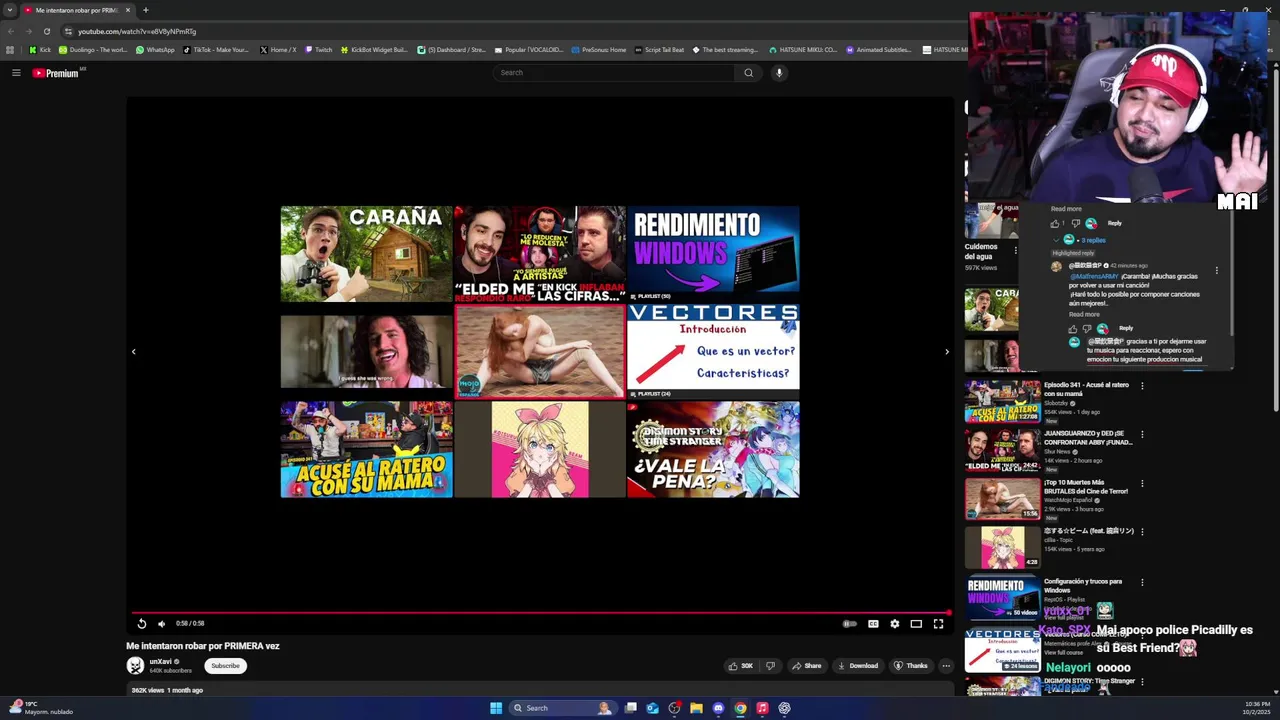The width and height of the screenshot is (1280, 720).
Task: Open a new browser tab with the plus button
Action: click(x=145, y=10)
